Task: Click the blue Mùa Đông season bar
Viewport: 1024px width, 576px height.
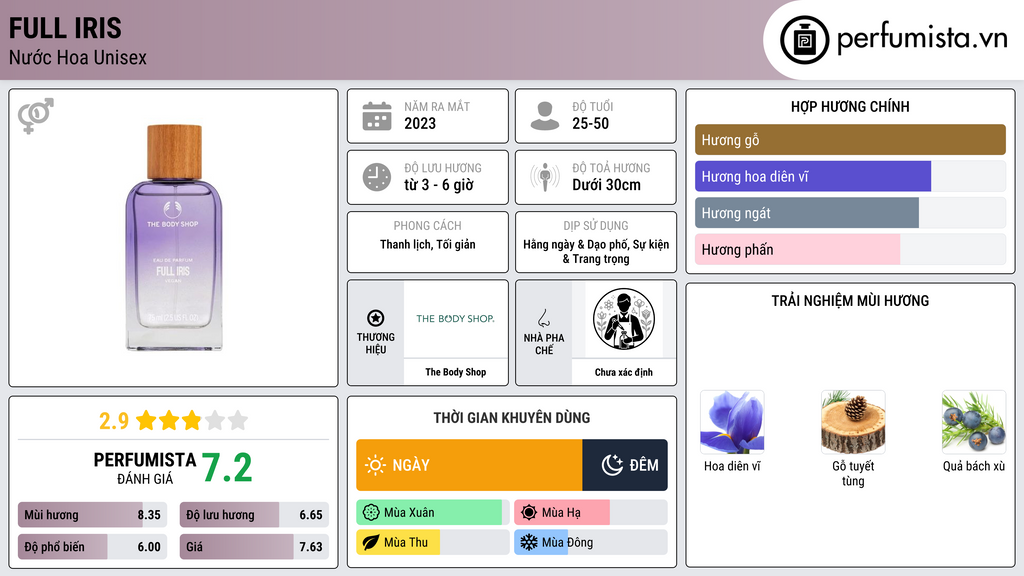Action: point(590,543)
